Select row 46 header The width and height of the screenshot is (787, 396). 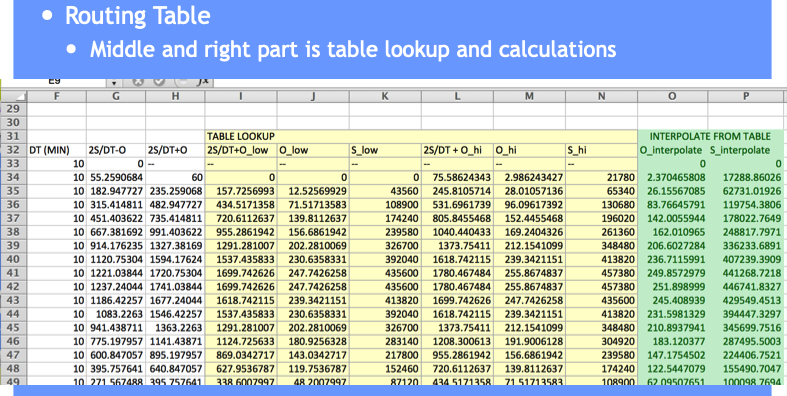[x=14, y=341]
